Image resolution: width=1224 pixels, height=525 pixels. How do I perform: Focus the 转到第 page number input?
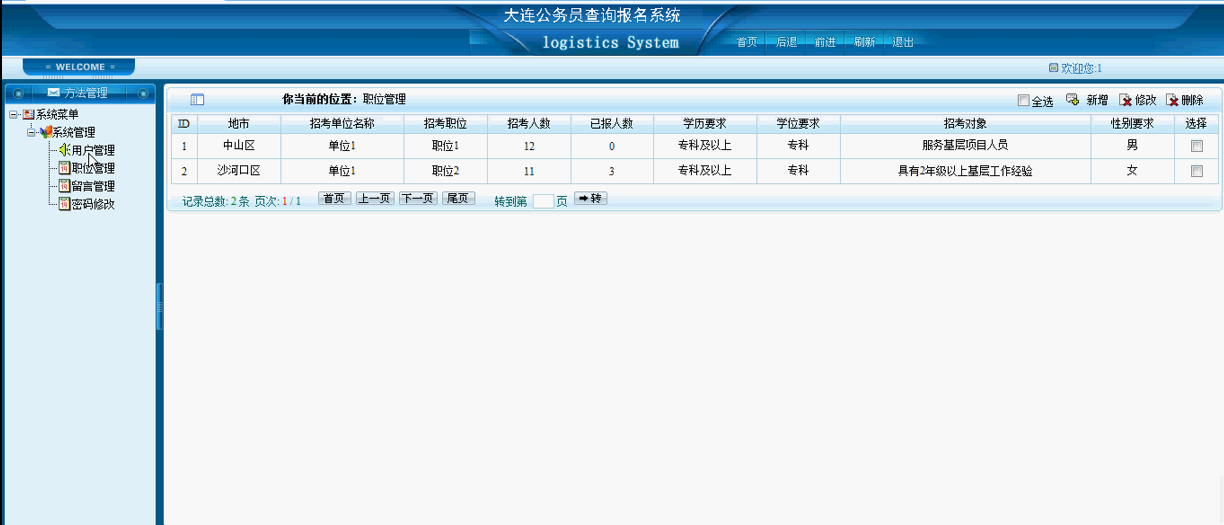543,200
